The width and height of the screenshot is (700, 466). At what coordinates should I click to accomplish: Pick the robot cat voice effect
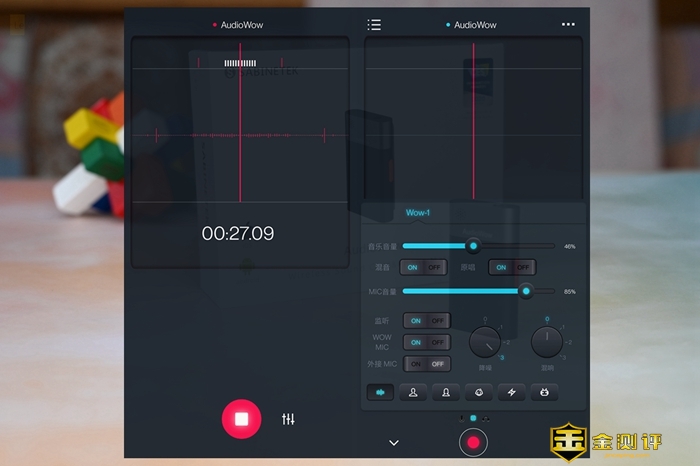click(x=545, y=393)
